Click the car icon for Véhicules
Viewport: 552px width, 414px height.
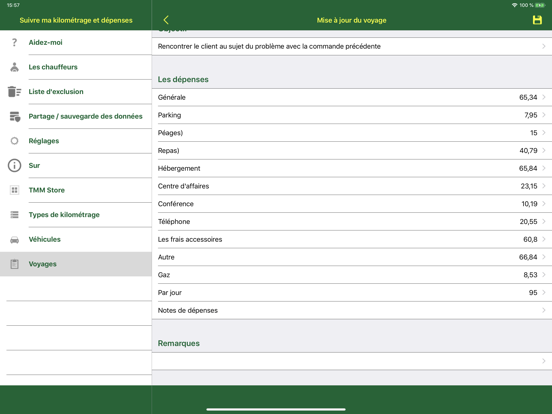pyautogui.click(x=14, y=240)
